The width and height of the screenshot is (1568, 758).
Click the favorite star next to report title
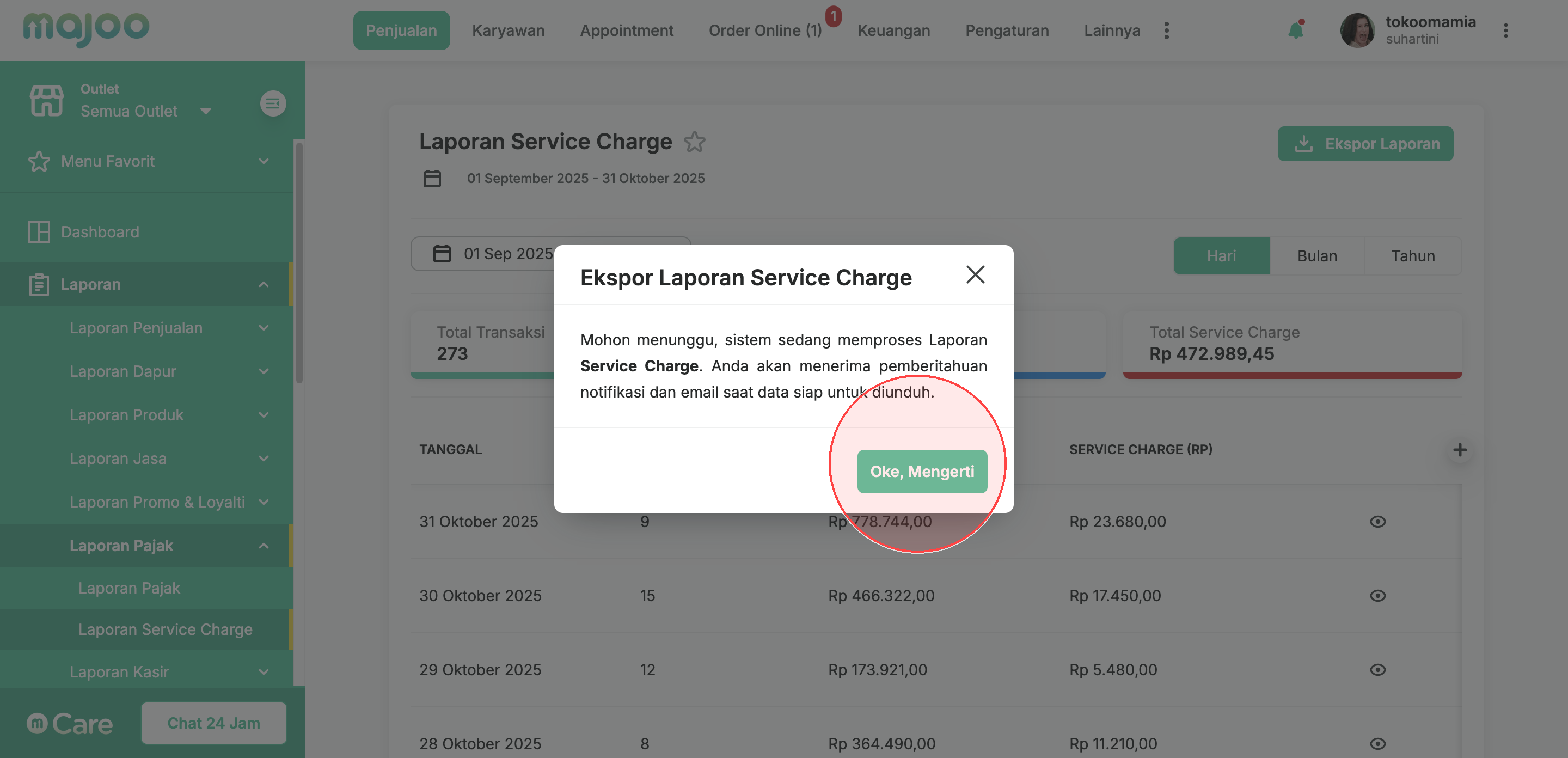(694, 142)
